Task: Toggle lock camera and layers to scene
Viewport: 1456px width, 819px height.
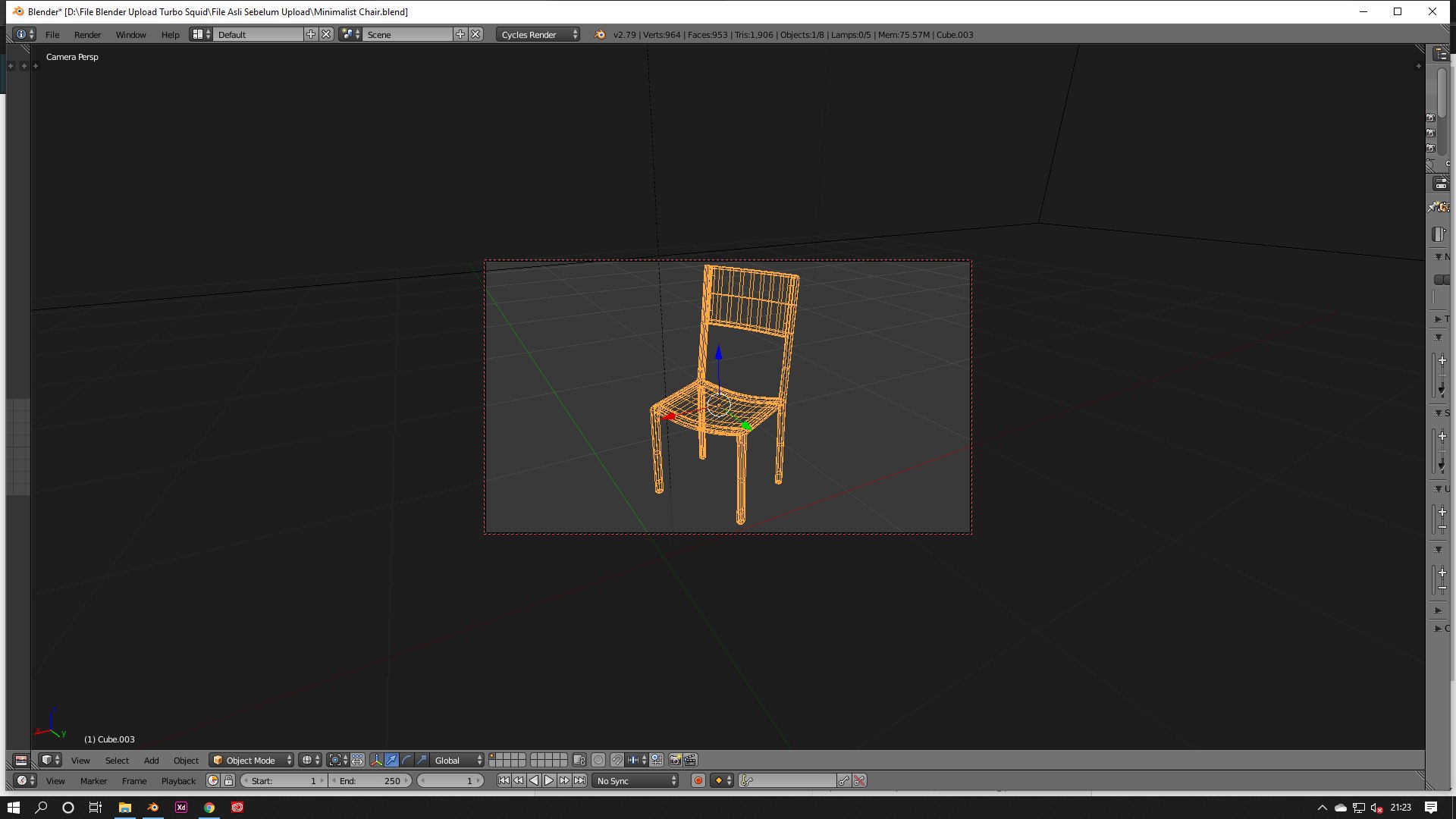Action: [579, 760]
